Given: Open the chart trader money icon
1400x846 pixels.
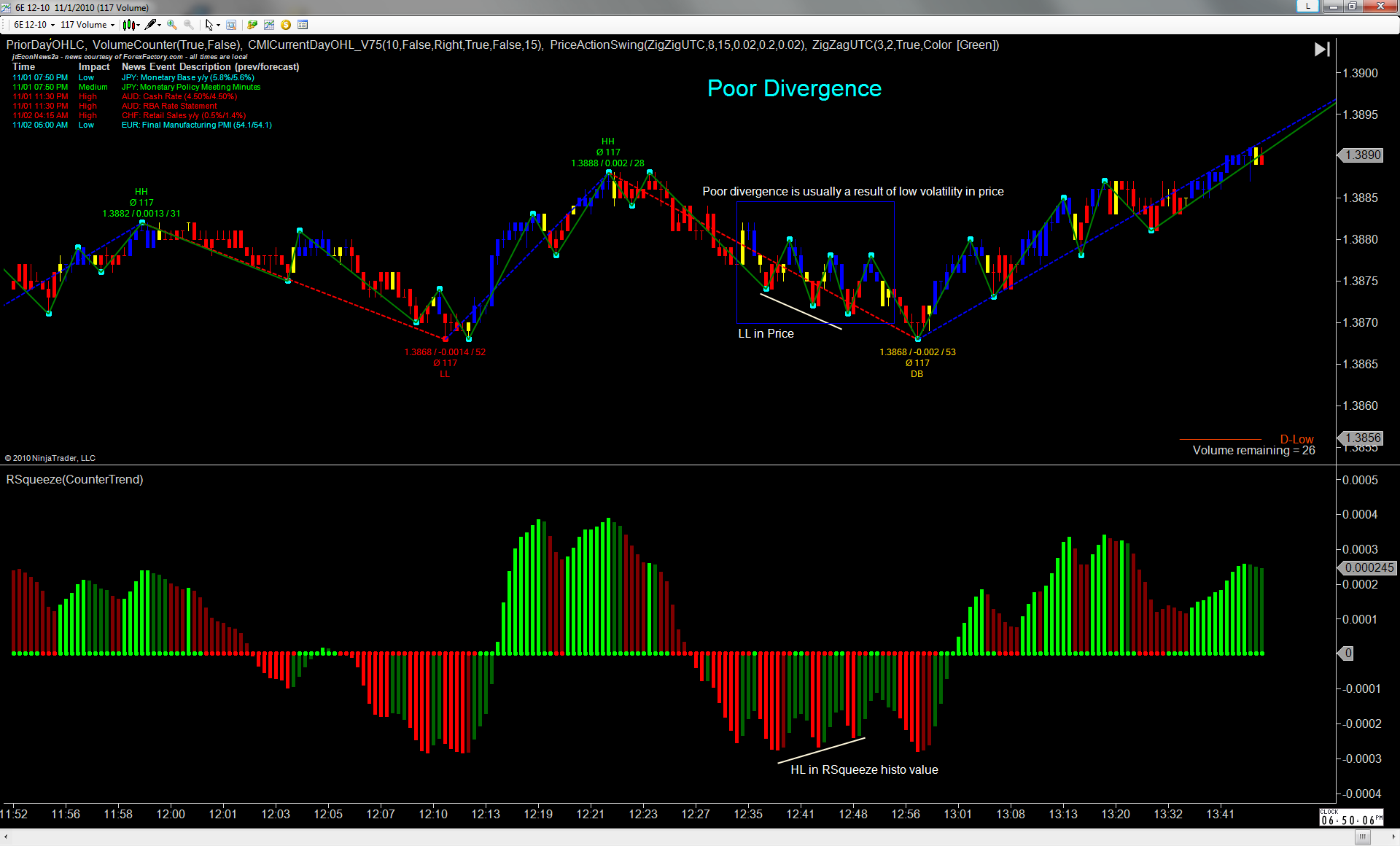Looking at the screenshot, I should pyautogui.click(x=252, y=25).
